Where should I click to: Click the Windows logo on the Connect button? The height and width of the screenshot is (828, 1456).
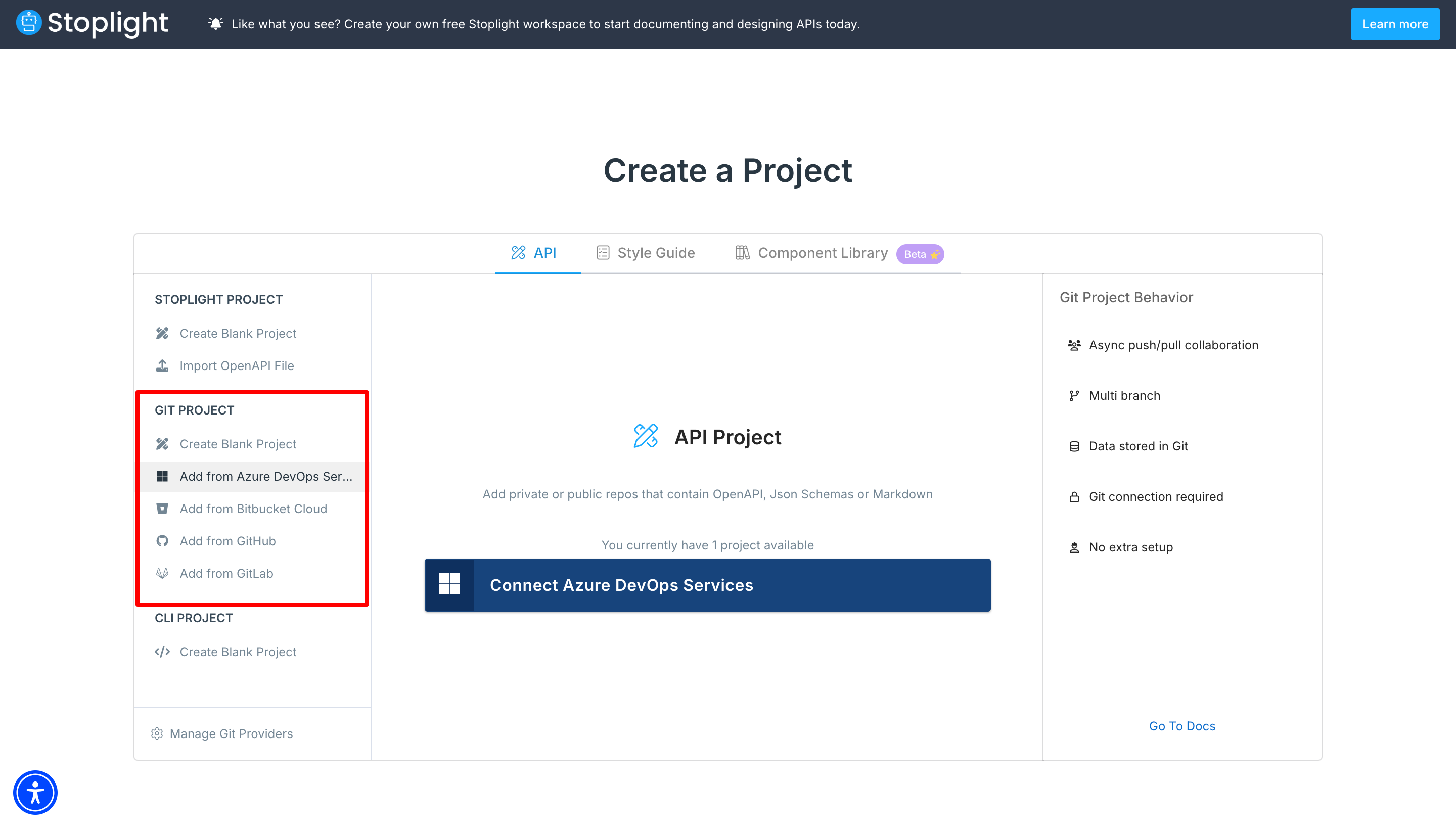click(449, 584)
